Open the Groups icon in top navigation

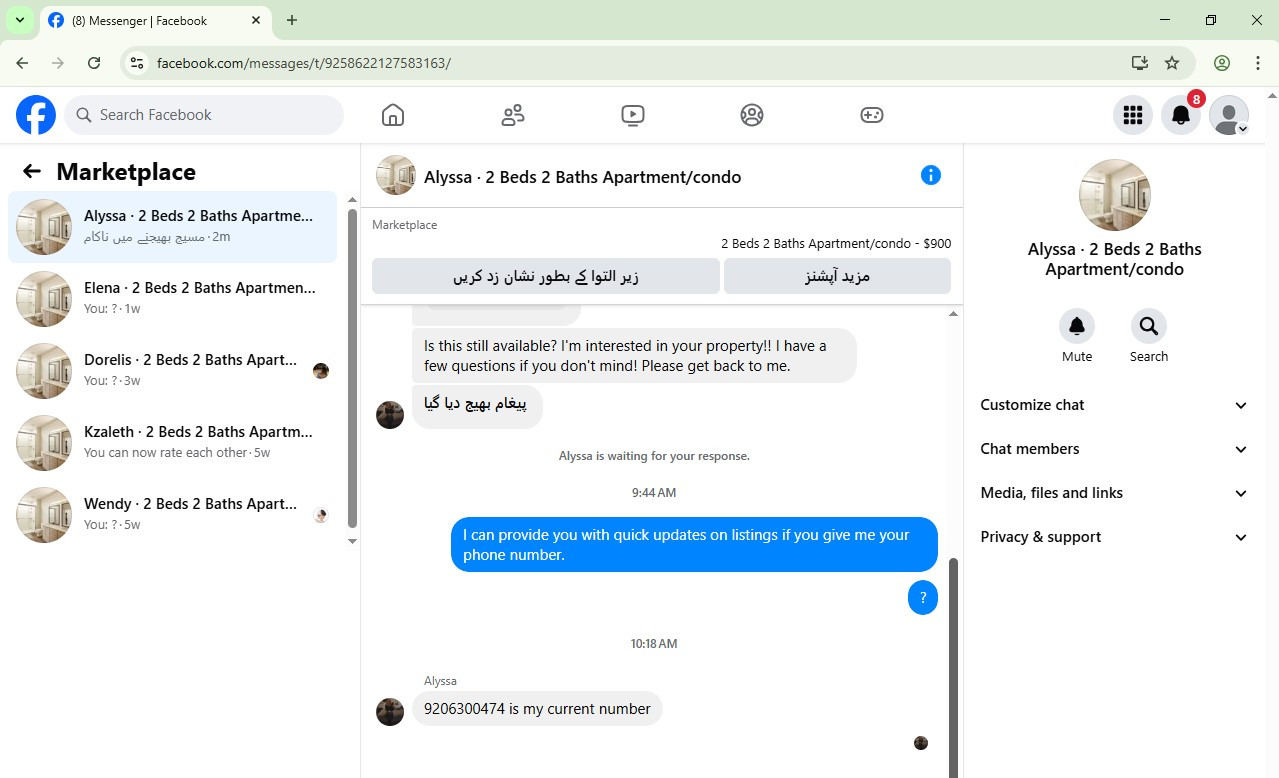(x=752, y=115)
